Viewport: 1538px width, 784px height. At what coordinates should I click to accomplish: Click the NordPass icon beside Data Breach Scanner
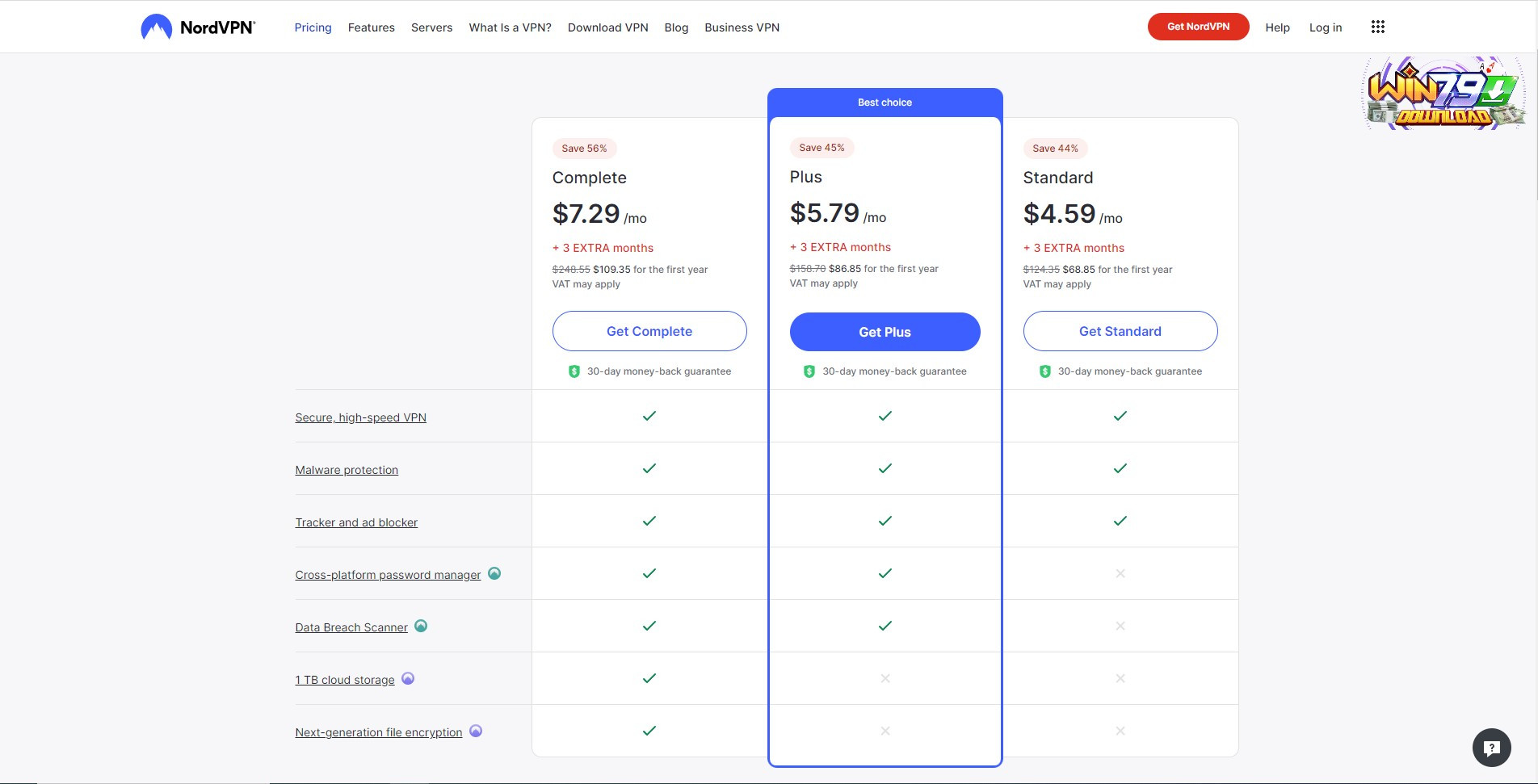pos(421,626)
